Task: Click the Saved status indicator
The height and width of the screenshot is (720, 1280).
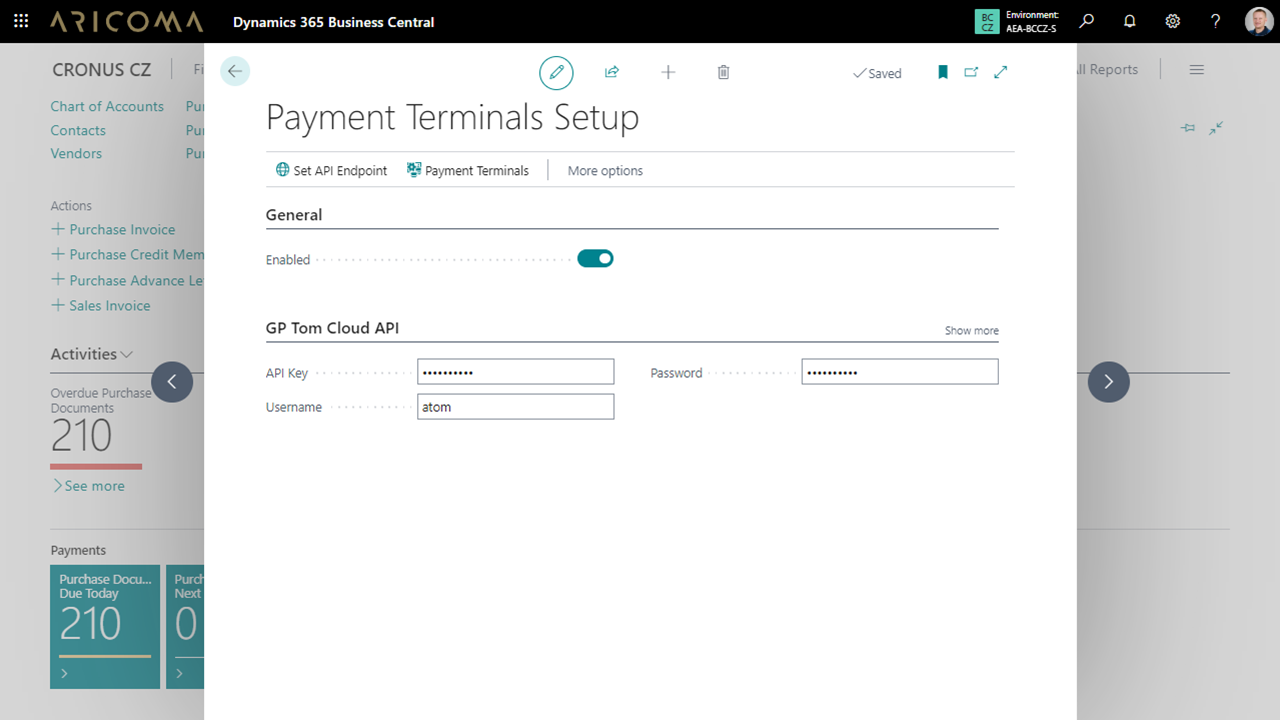Action: [x=877, y=73]
